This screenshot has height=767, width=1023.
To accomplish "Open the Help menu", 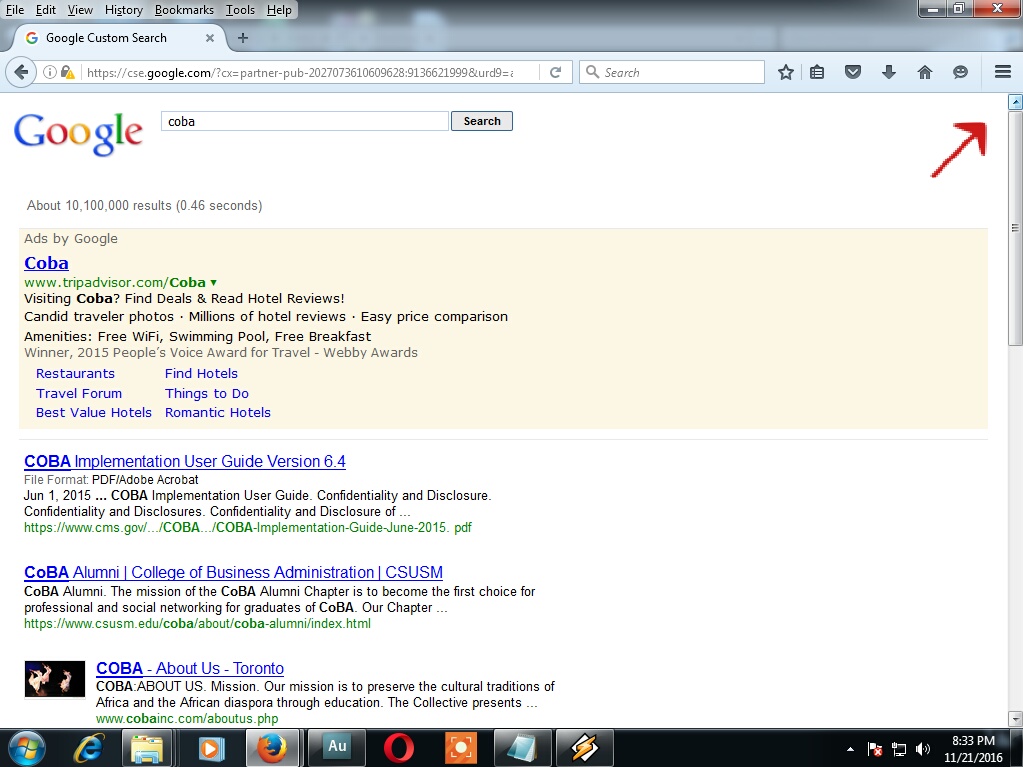I will pyautogui.click(x=279, y=10).
